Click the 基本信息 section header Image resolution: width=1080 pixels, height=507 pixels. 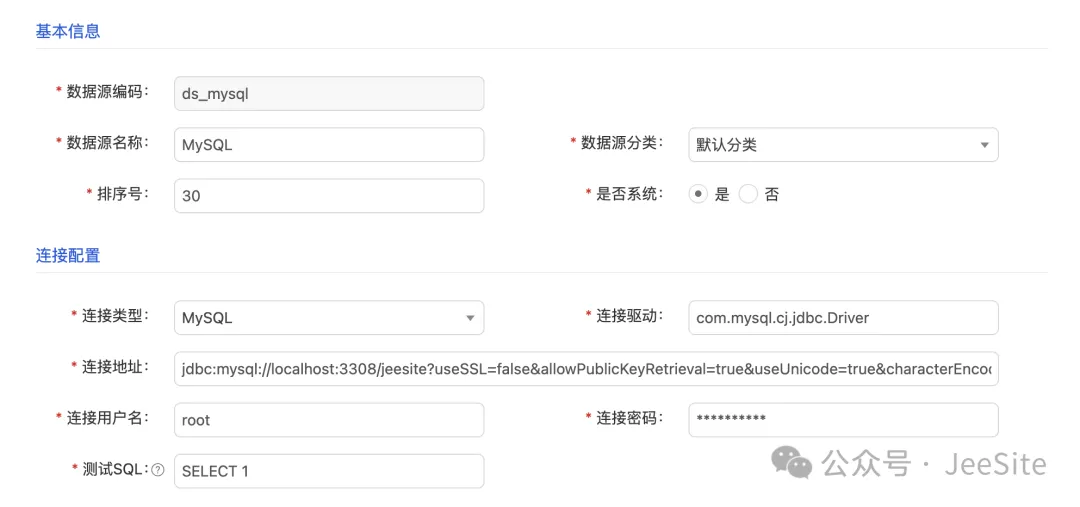pos(68,31)
